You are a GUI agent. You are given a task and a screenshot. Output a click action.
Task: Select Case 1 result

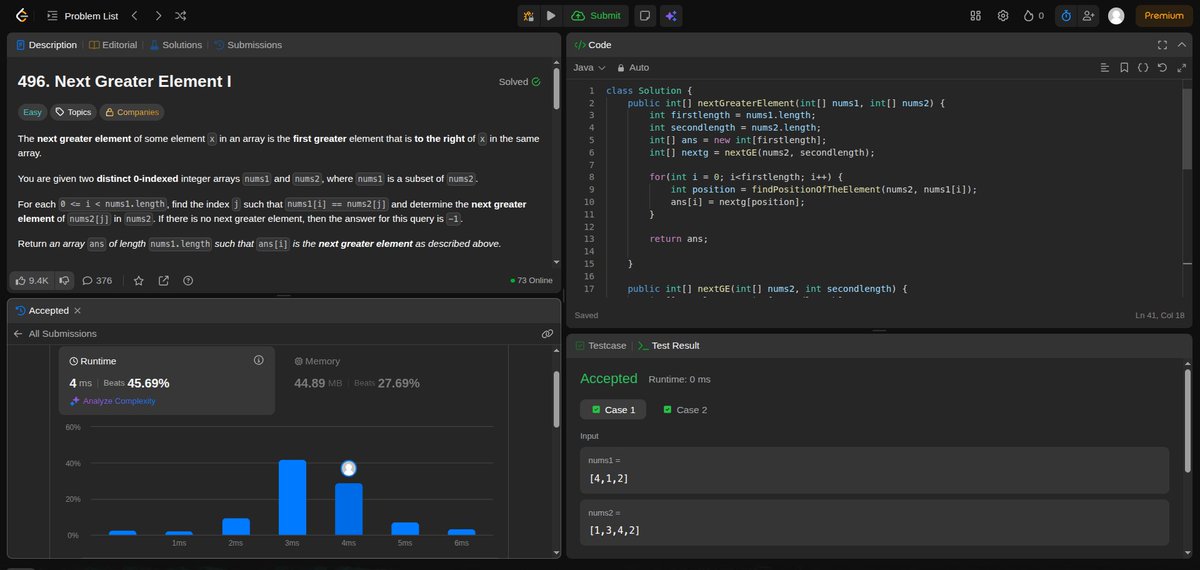point(613,410)
